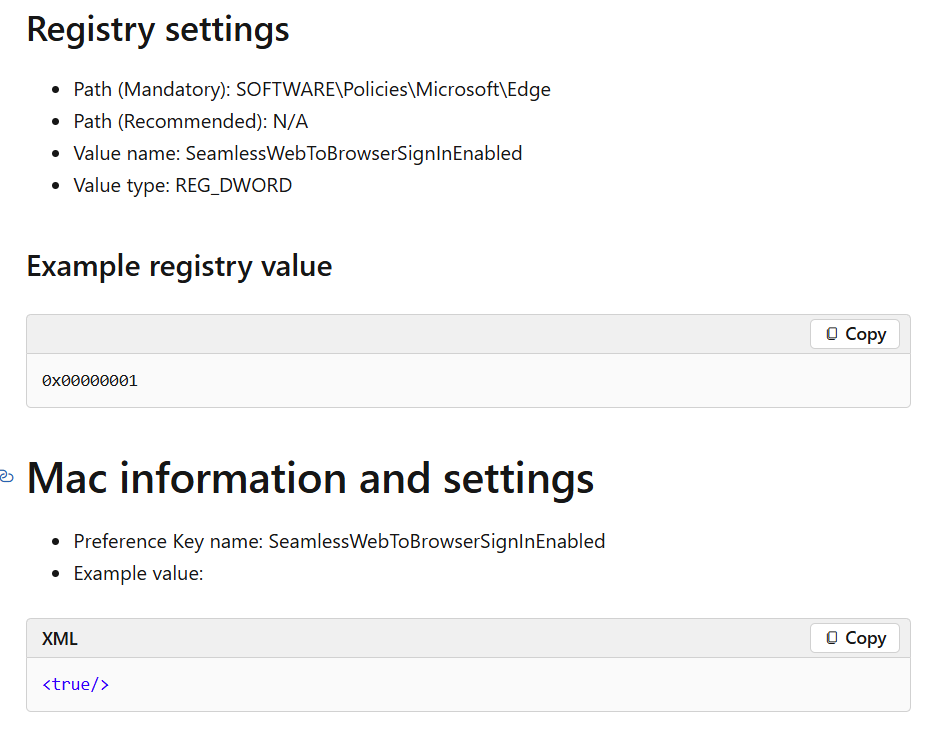Viewport: 952px width, 754px height.
Task: Click the Example value: bullet text
Action: pos(138,574)
